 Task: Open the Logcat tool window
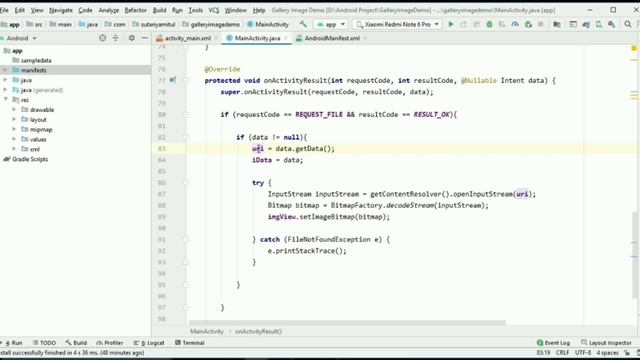click(149, 343)
